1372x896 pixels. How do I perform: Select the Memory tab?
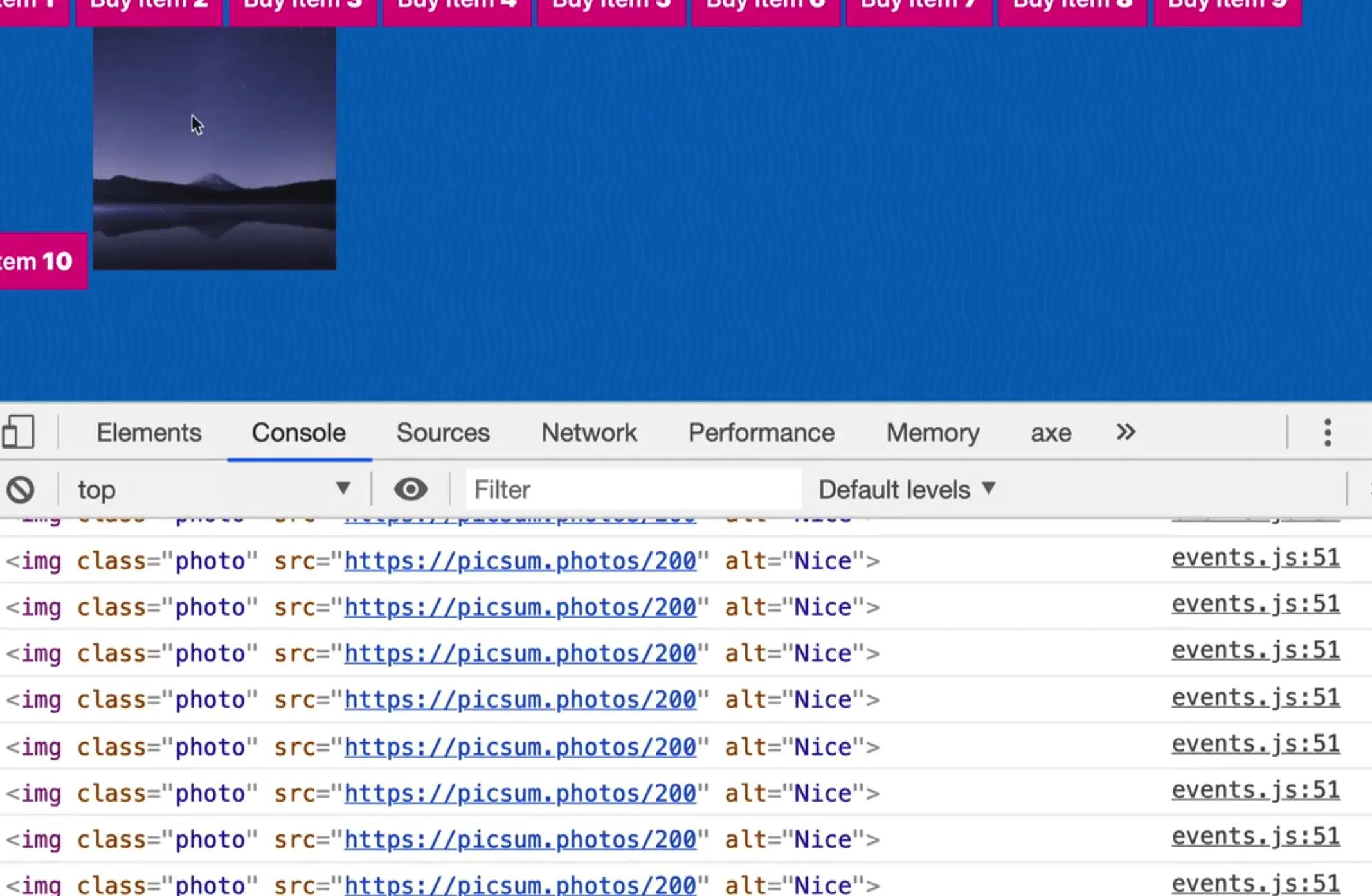[x=932, y=433]
